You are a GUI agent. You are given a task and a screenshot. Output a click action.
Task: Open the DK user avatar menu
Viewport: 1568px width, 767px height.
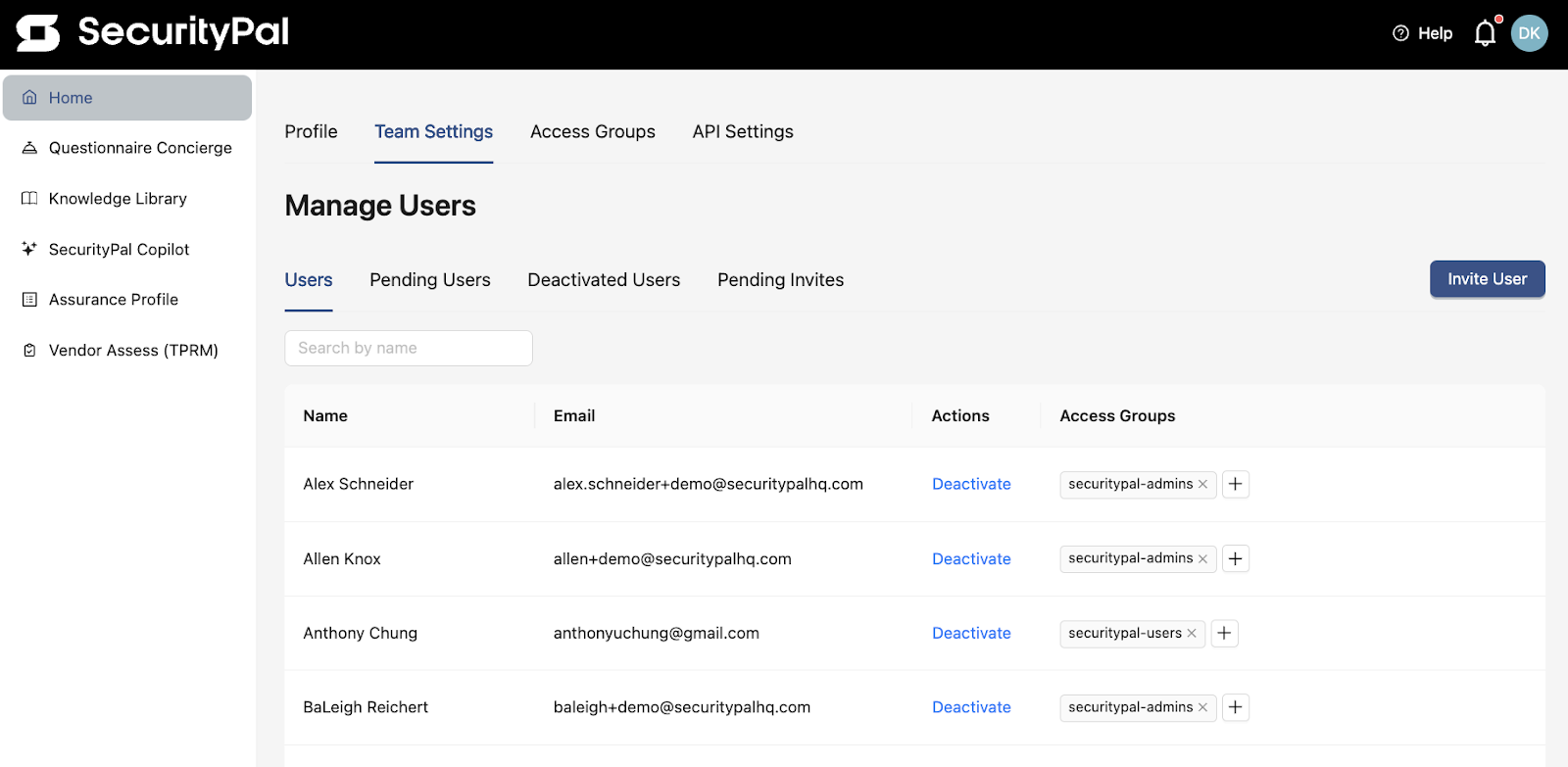1529,33
